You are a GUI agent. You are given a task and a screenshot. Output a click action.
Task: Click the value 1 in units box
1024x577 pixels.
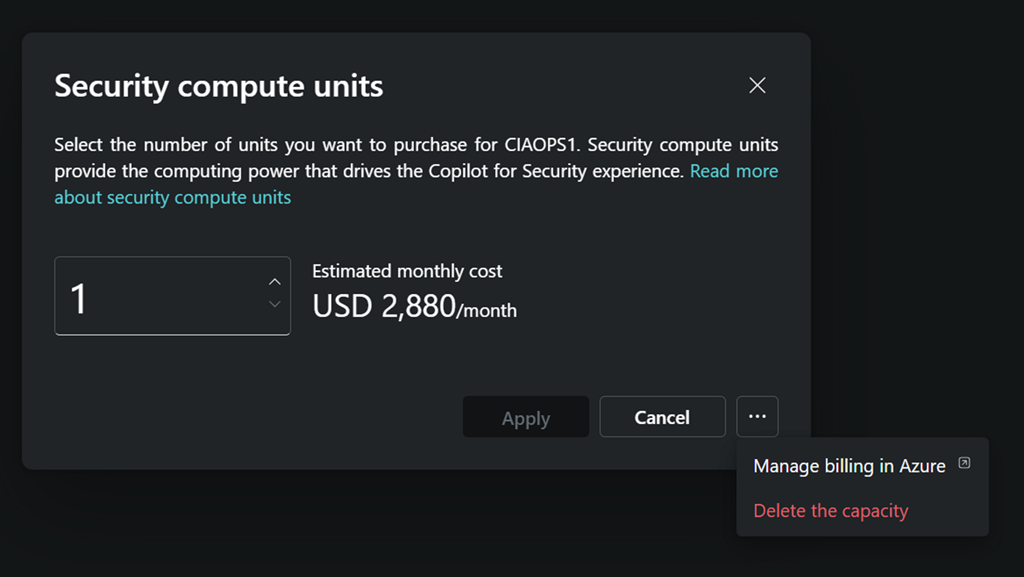(x=79, y=299)
